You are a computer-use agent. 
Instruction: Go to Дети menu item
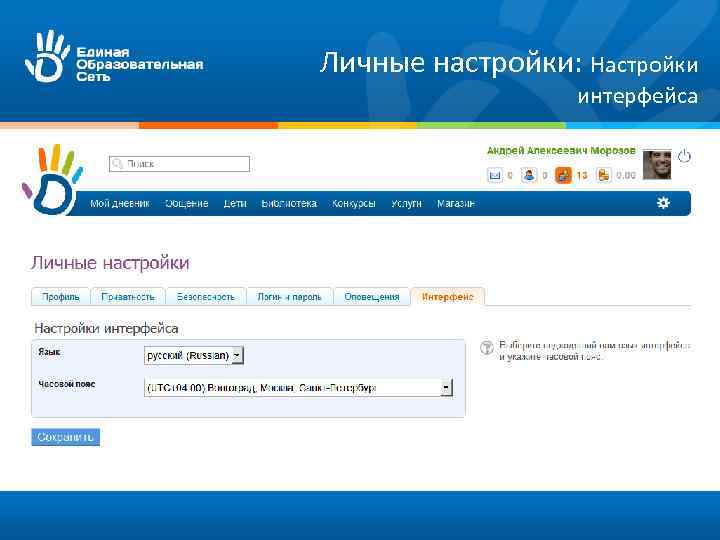click(235, 203)
